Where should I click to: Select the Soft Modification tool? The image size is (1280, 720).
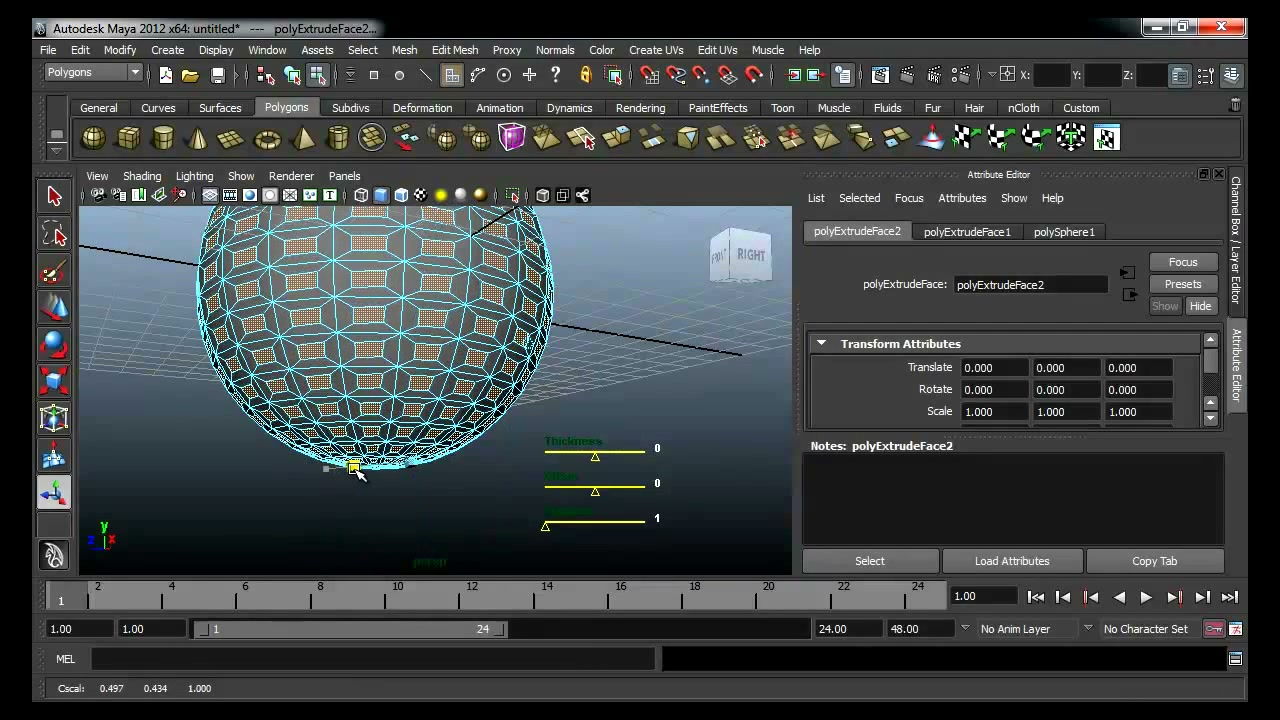[x=54, y=456]
